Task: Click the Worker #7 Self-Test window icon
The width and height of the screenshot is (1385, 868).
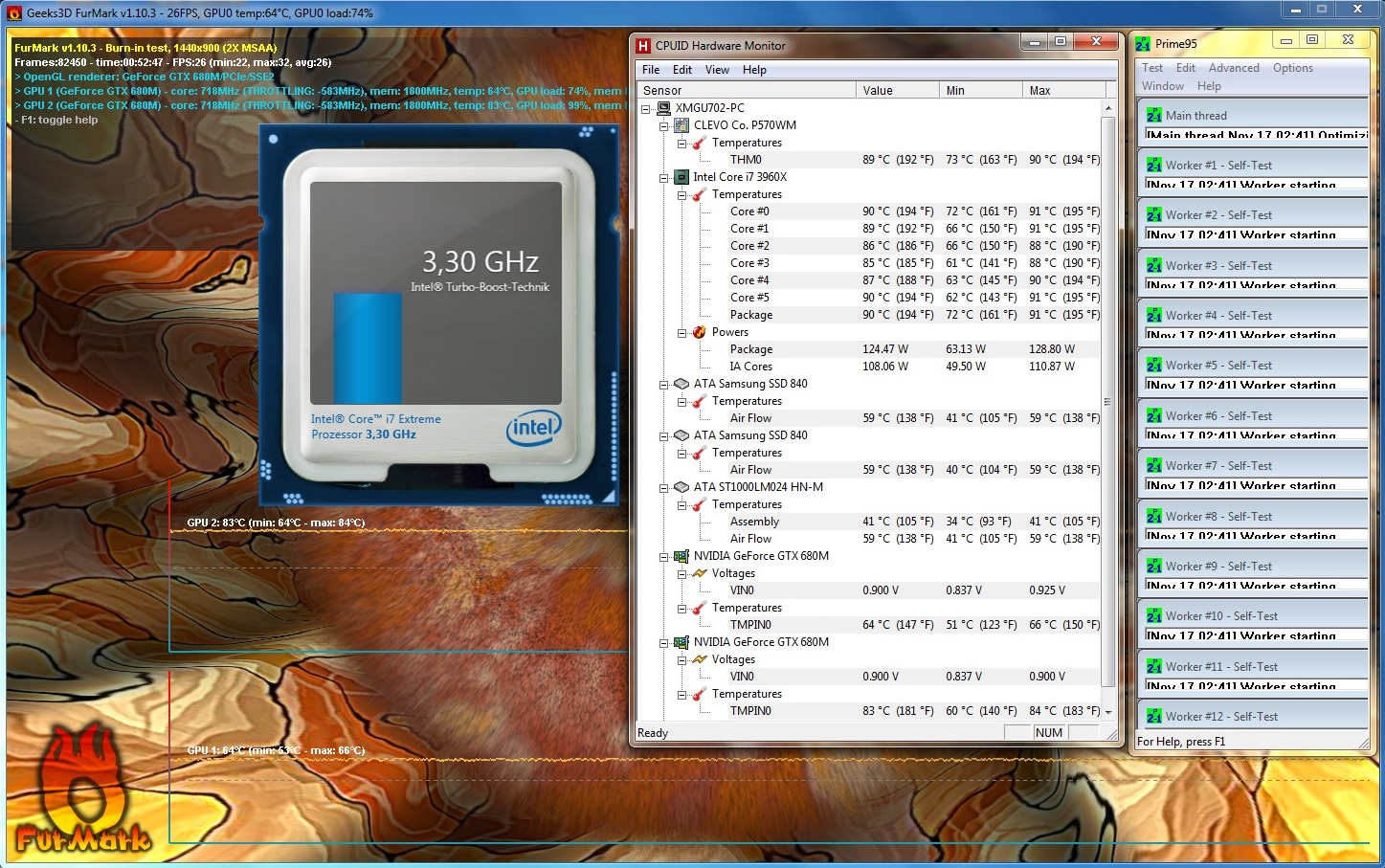Action: pos(1154,466)
